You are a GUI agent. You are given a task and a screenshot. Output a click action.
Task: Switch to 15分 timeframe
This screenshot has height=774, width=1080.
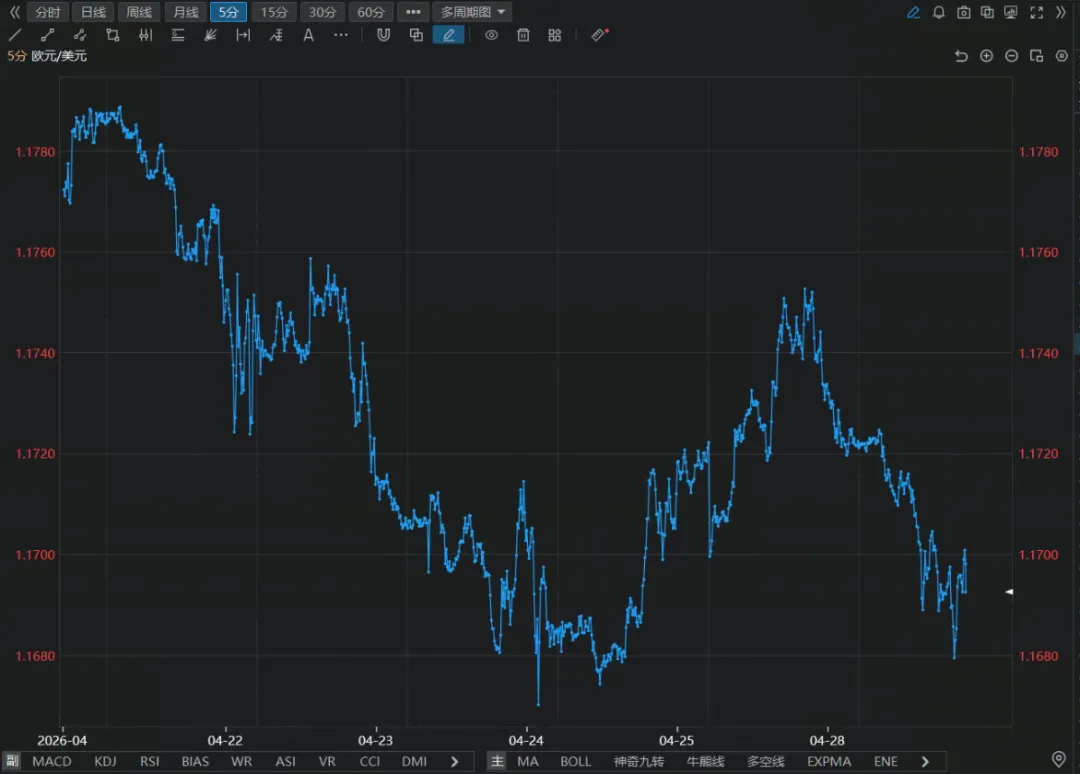(x=274, y=12)
